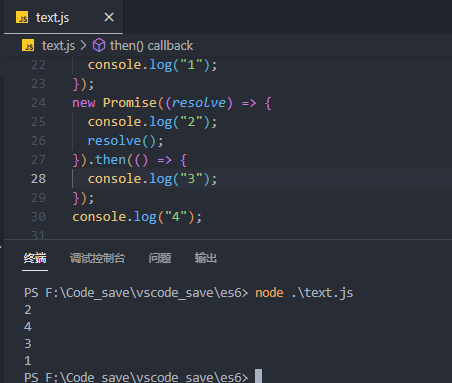Click the JS file icon on text.js tab
This screenshot has width=452, height=383.
point(22,17)
